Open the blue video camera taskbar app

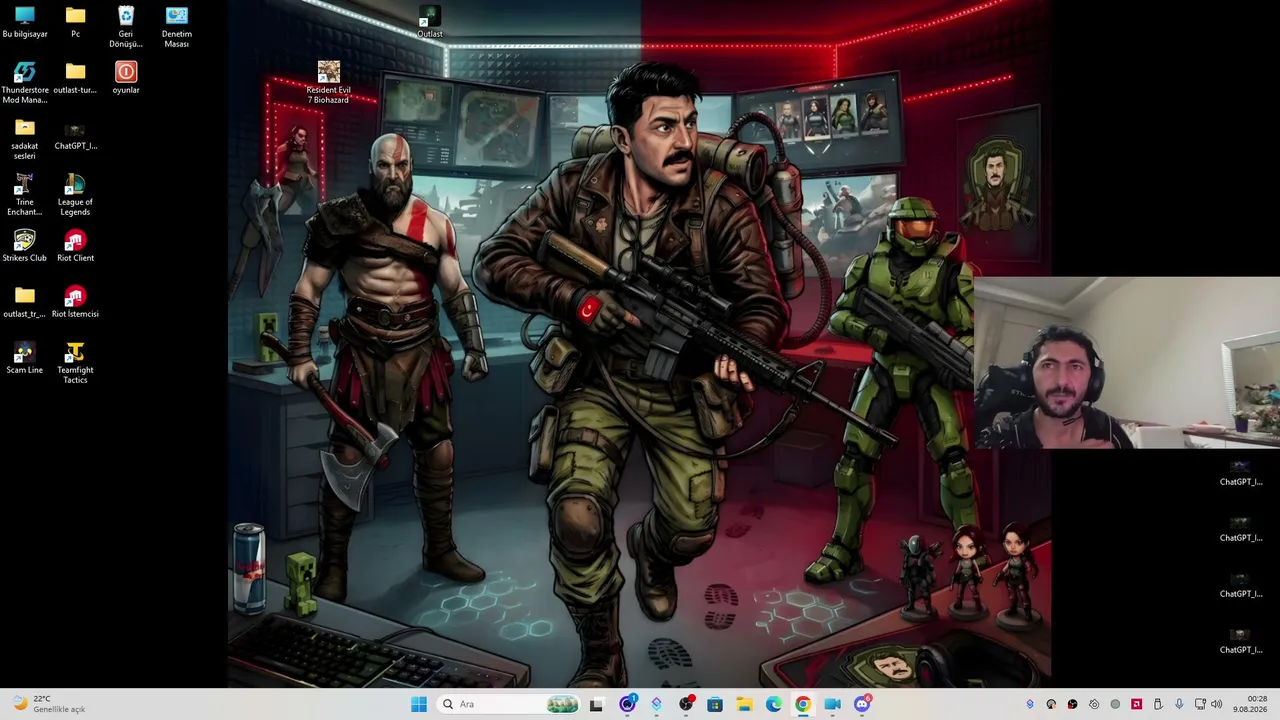click(832, 704)
